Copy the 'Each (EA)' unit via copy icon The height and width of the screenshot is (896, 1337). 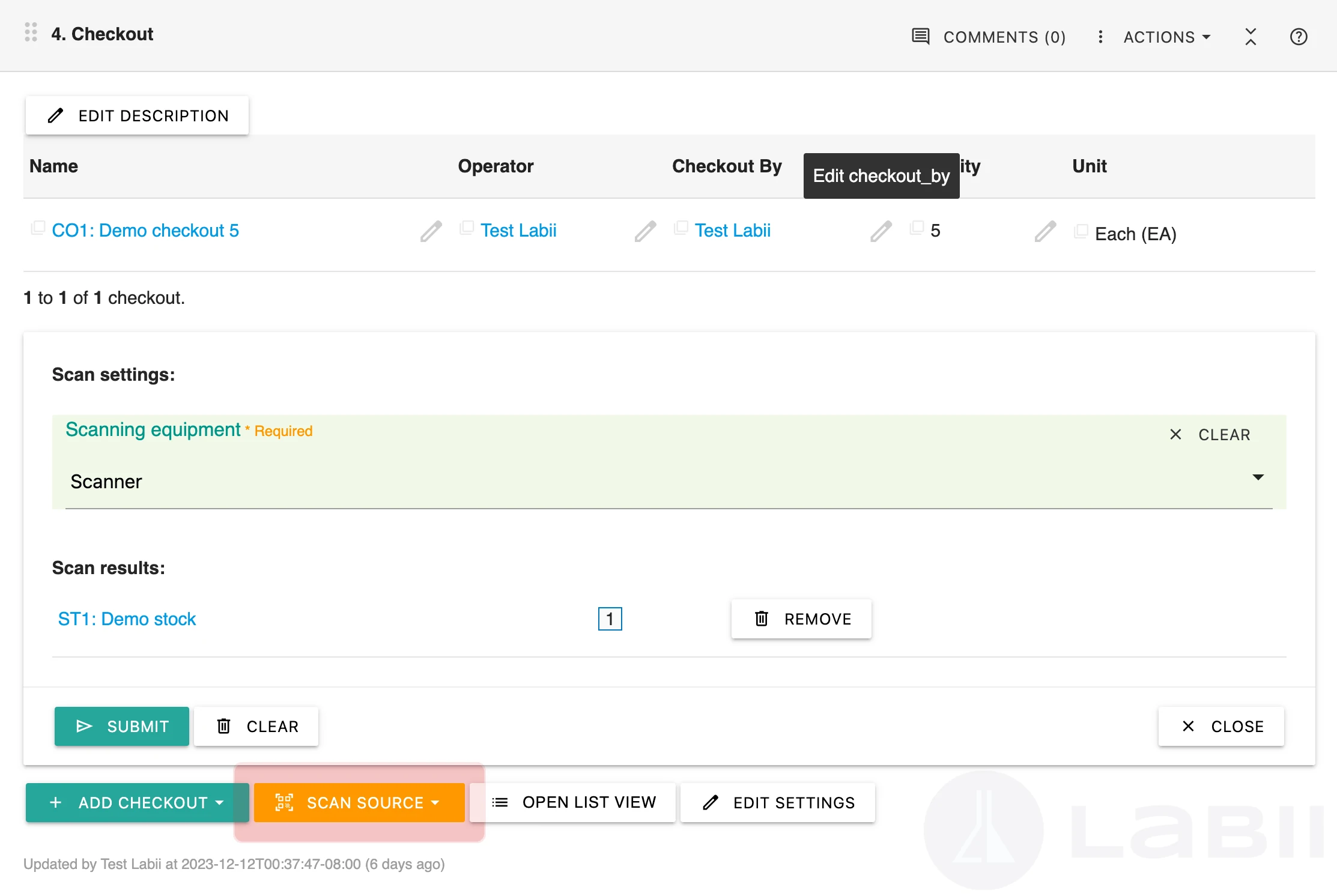pyautogui.click(x=1081, y=230)
